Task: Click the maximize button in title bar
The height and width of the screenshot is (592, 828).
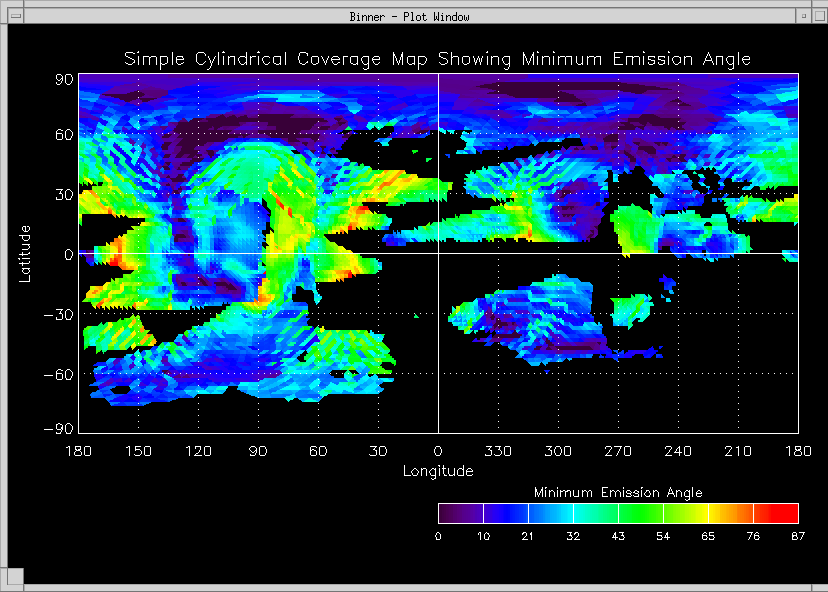Action: point(817,16)
